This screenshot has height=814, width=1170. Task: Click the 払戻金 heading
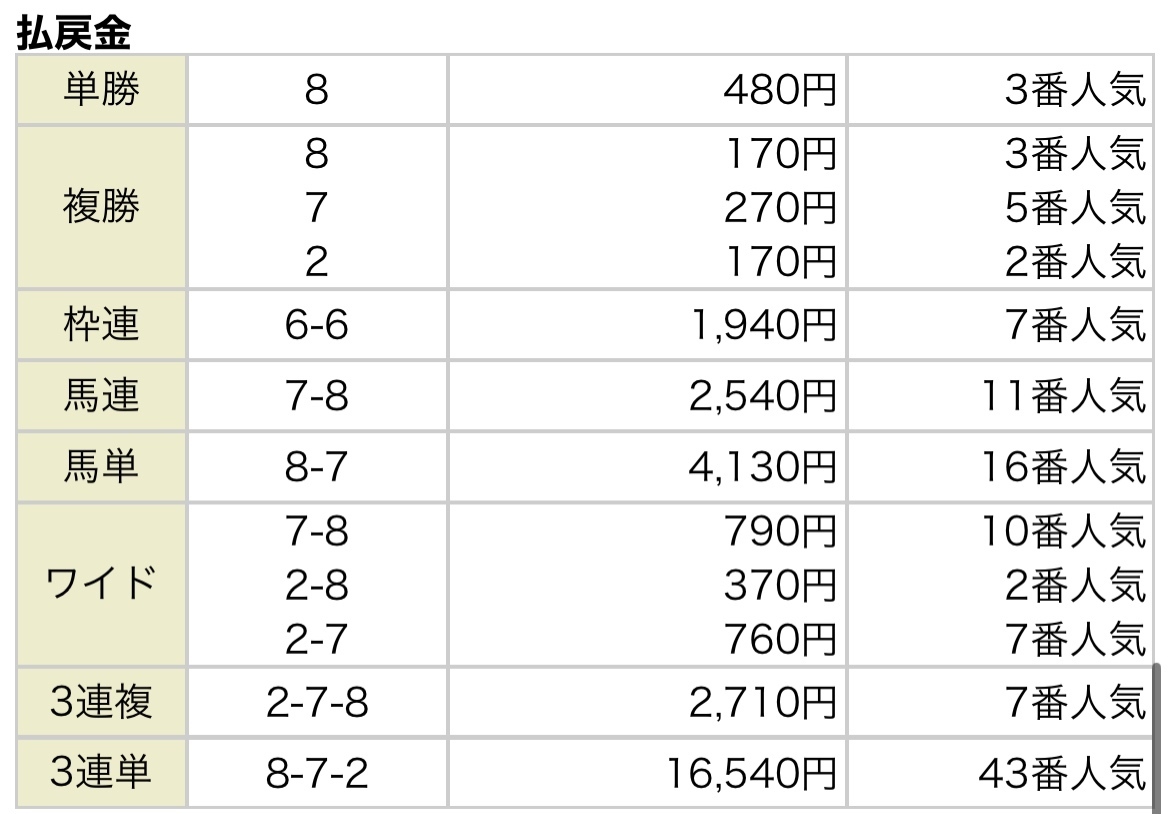(x=74, y=32)
